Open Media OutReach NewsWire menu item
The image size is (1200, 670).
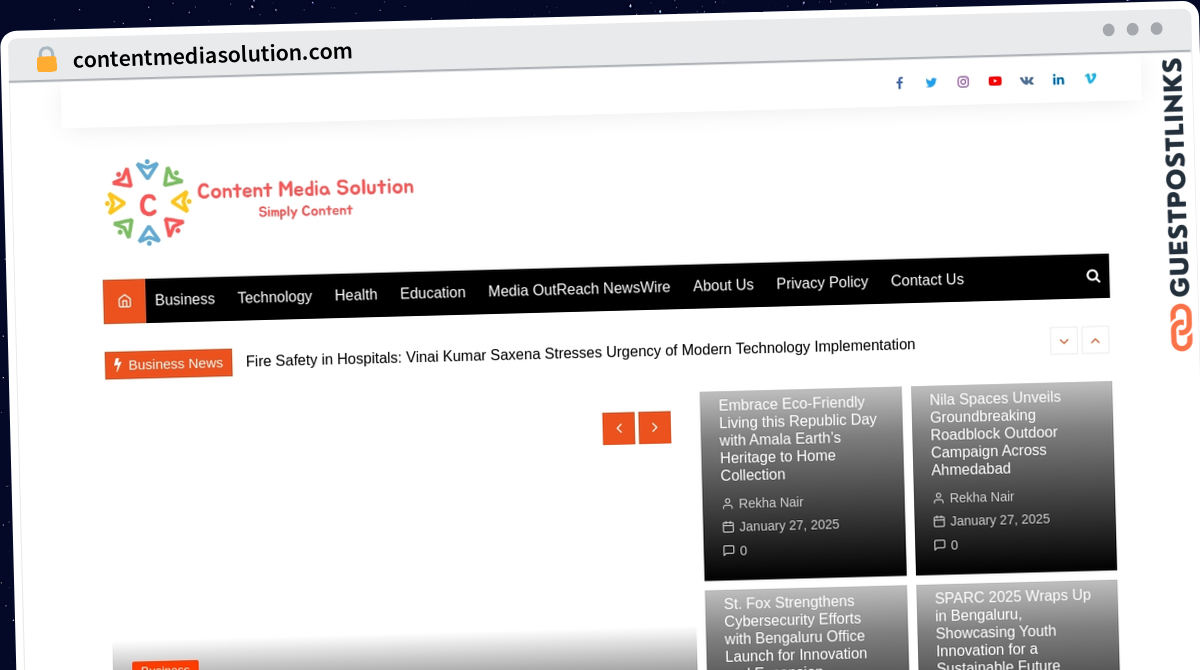click(579, 289)
